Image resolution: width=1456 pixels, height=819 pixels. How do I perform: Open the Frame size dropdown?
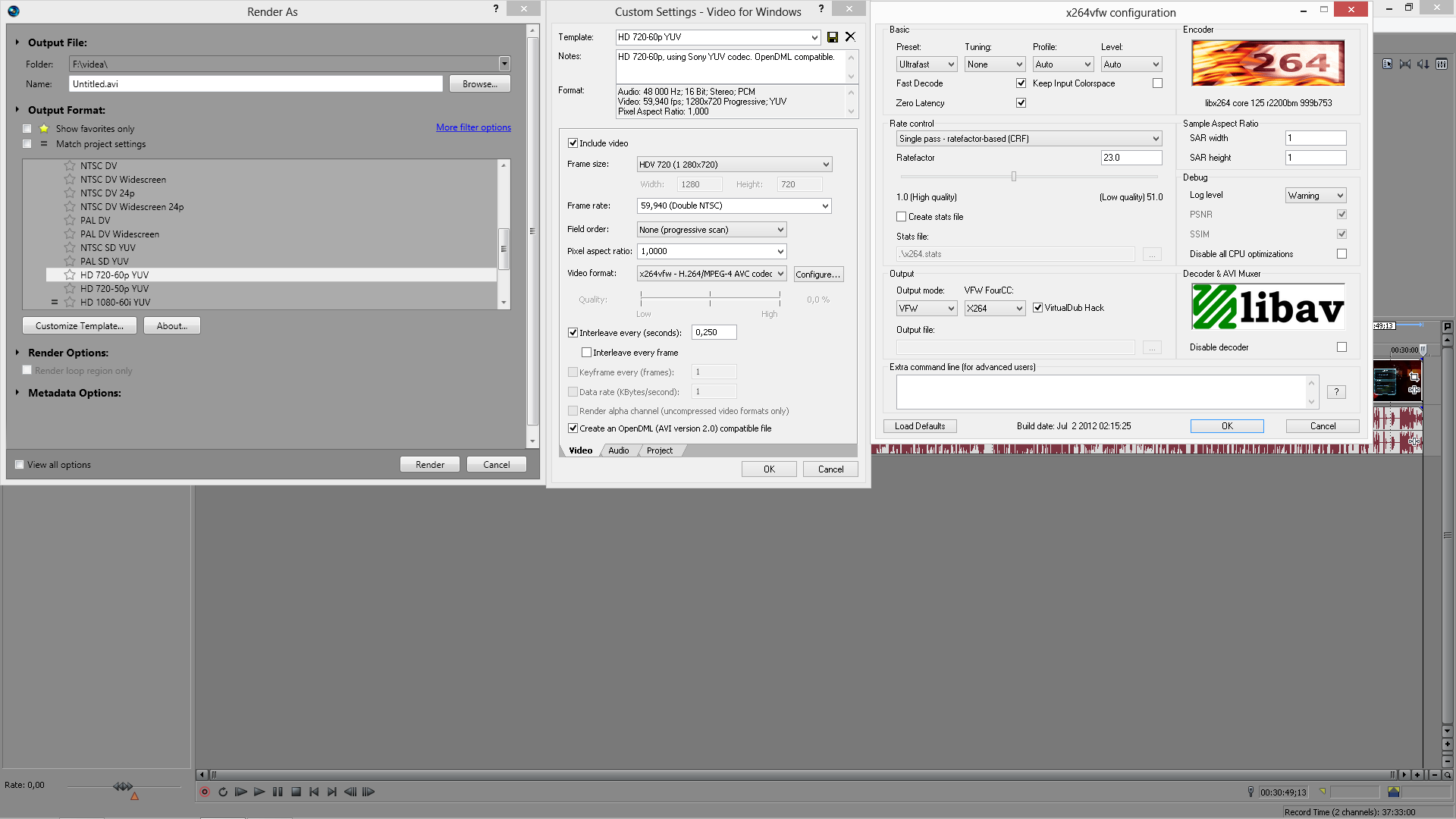[734, 165]
